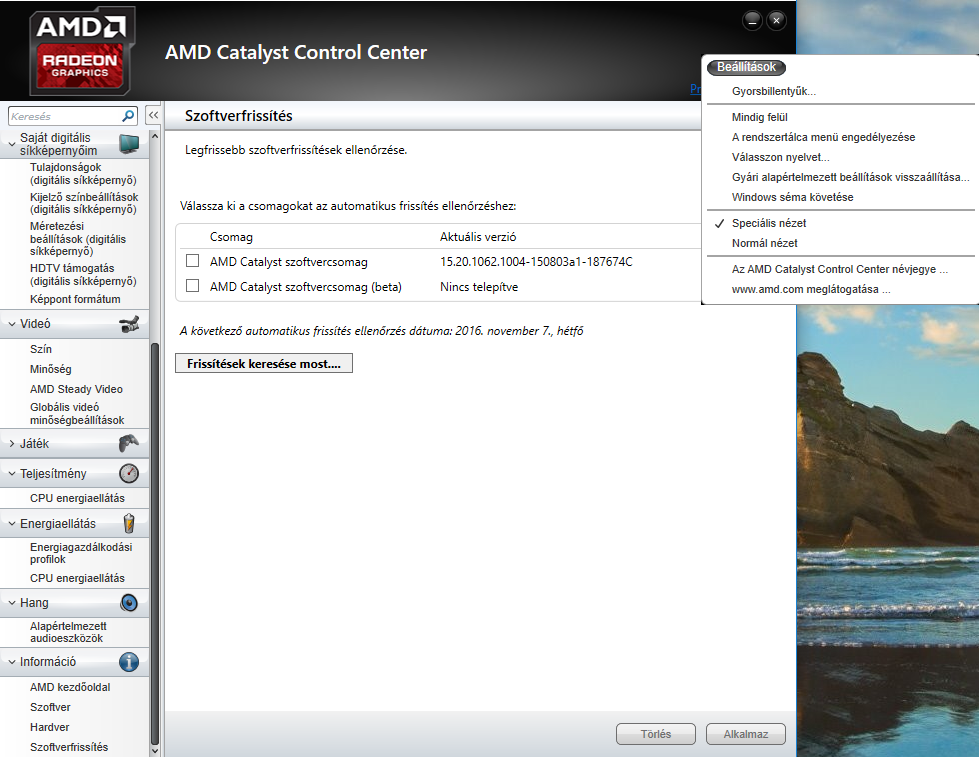Open AMD Steady Video item

76,389
